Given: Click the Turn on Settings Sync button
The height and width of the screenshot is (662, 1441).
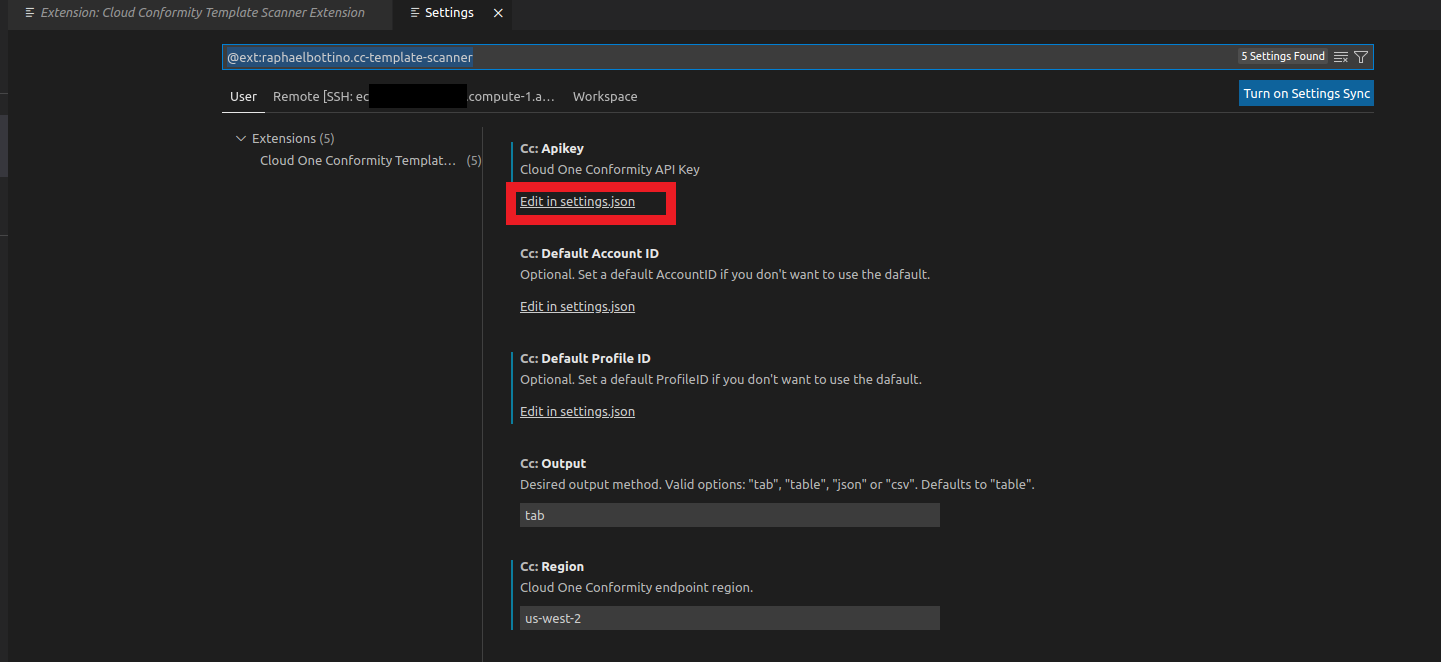Looking at the screenshot, I should [1306, 93].
